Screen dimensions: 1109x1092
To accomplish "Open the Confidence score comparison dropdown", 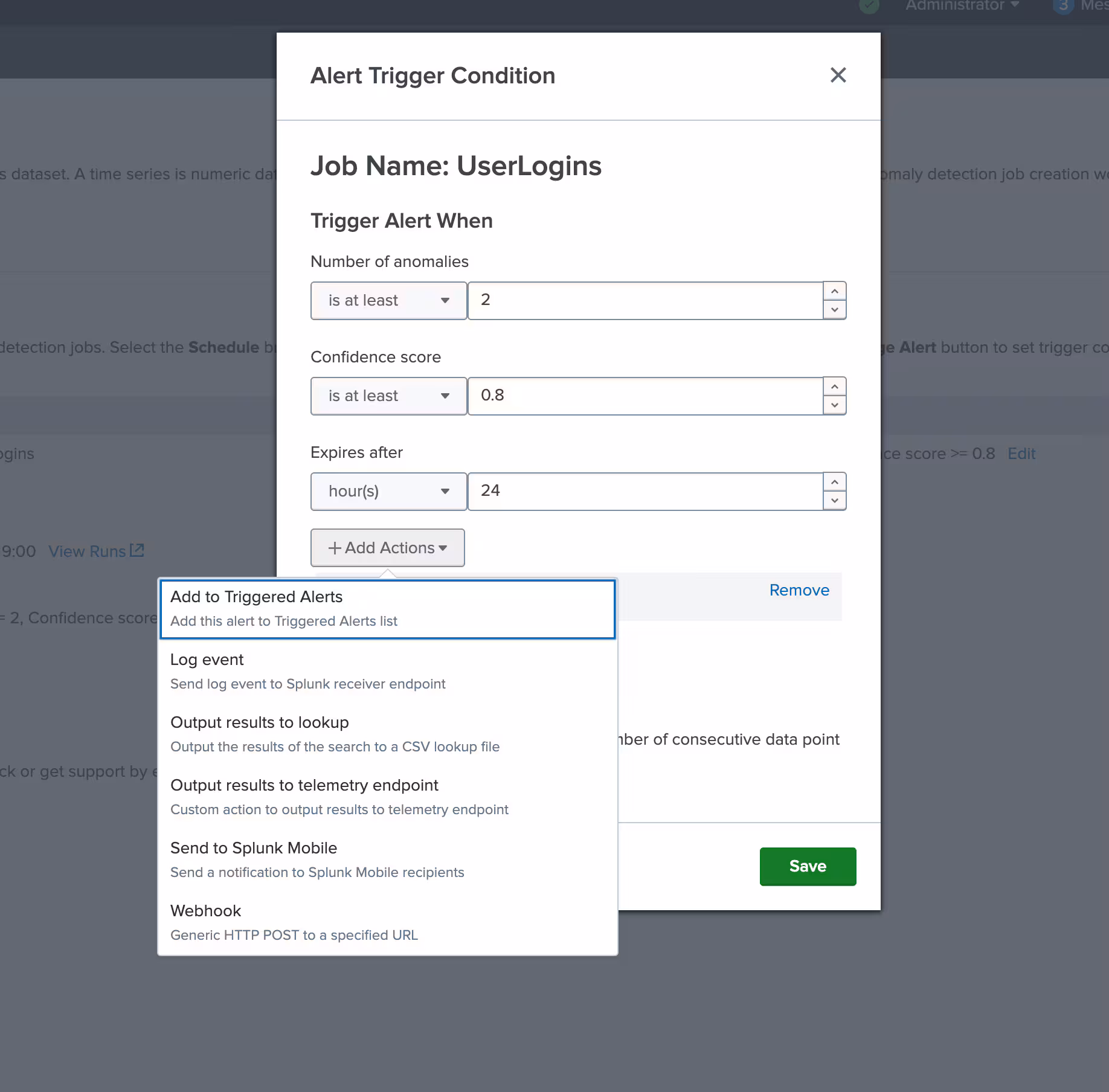I will [x=388, y=396].
